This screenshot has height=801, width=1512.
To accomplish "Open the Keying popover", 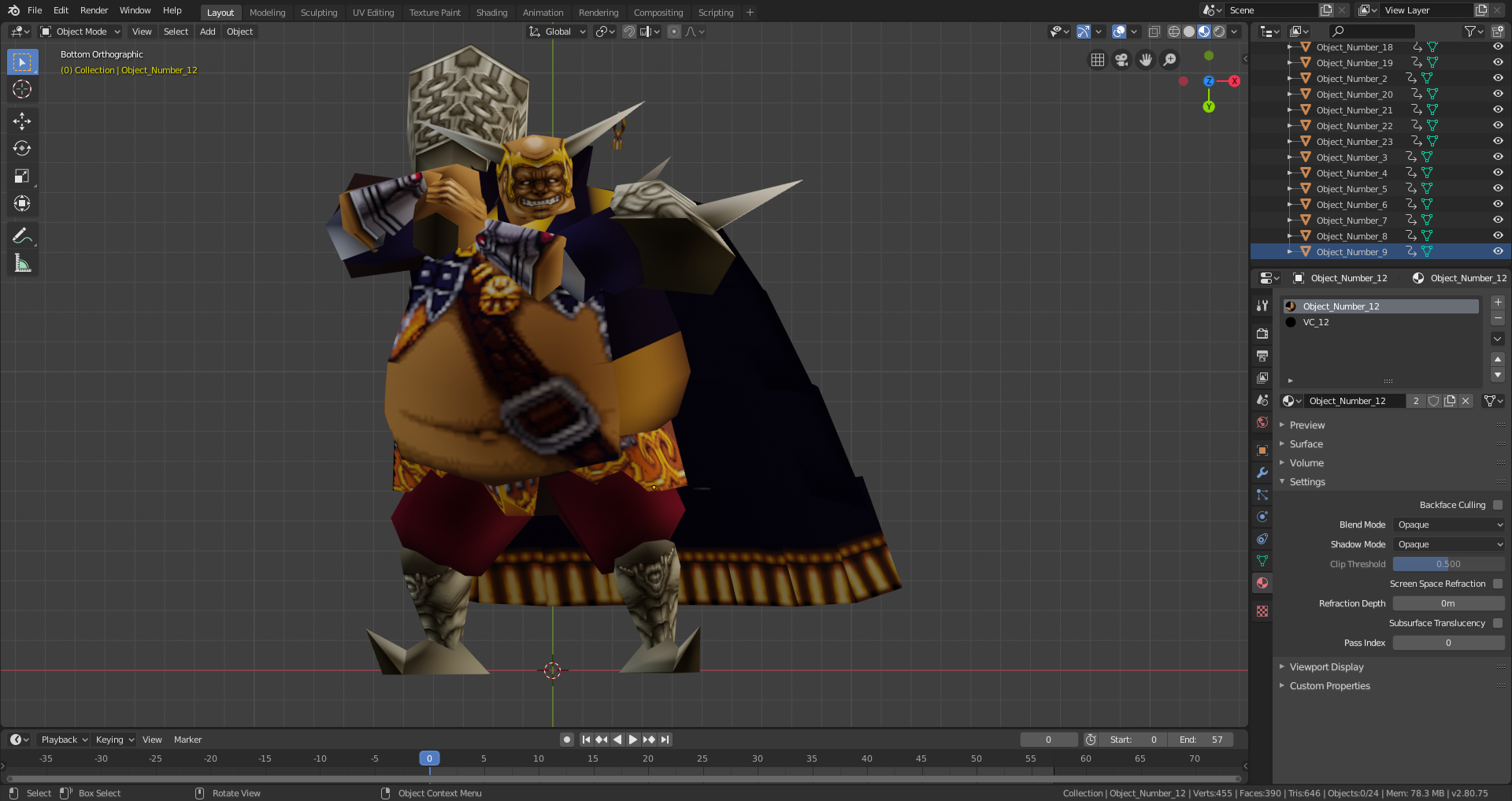I will tap(114, 740).
